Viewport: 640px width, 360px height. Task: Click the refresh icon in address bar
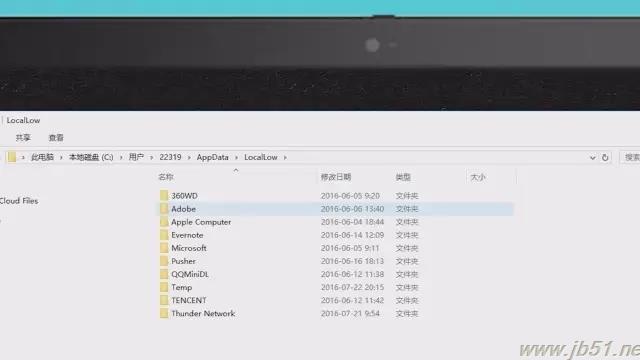tap(605, 157)
